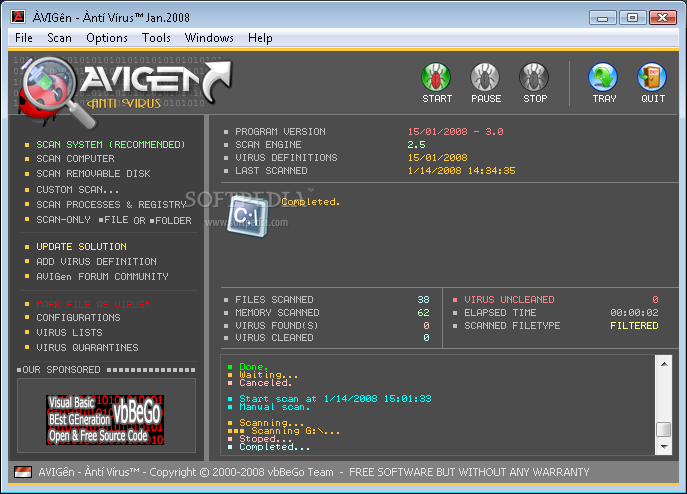Click the Virus Definitions date 15/01/2008
The image size is (687, 494).
[x=437, y=157]
